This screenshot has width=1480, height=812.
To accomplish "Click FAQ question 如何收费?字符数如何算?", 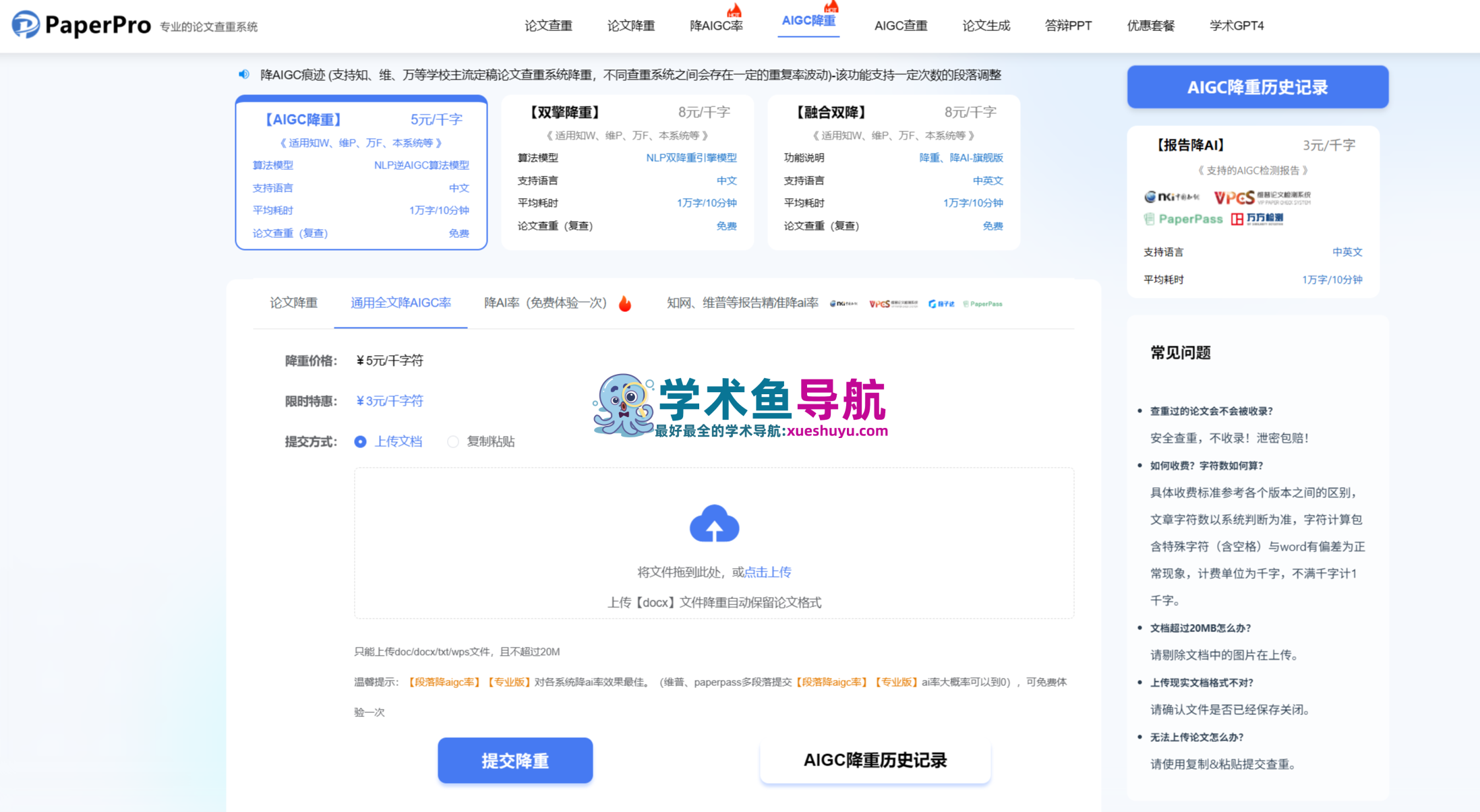I will point(1206,466).
